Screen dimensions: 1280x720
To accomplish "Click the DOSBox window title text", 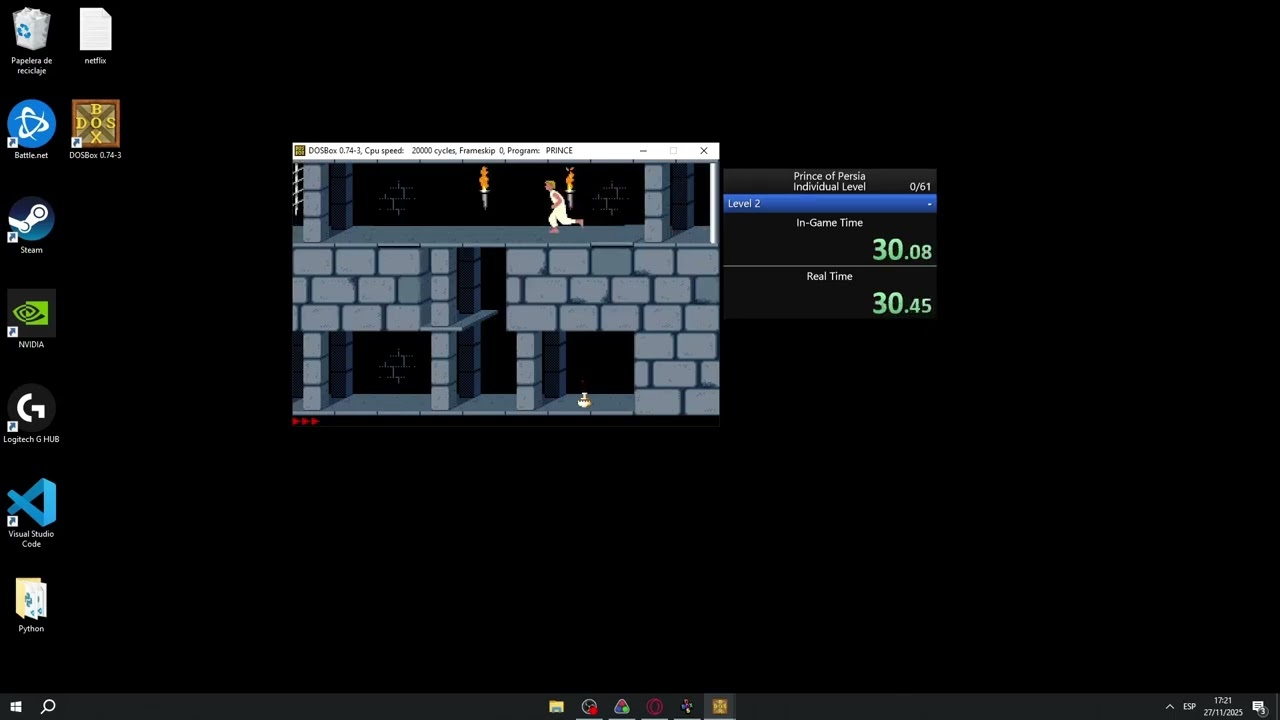I will click(440, 151).
